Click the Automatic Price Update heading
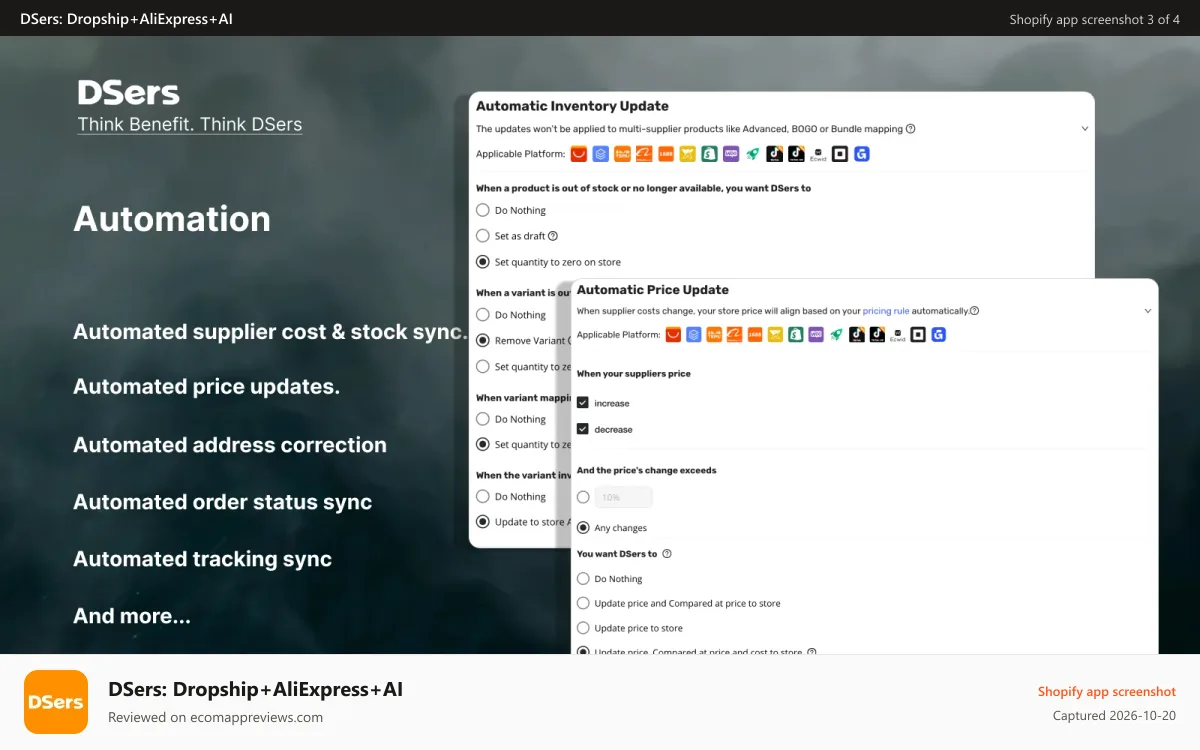 (653, 290)
